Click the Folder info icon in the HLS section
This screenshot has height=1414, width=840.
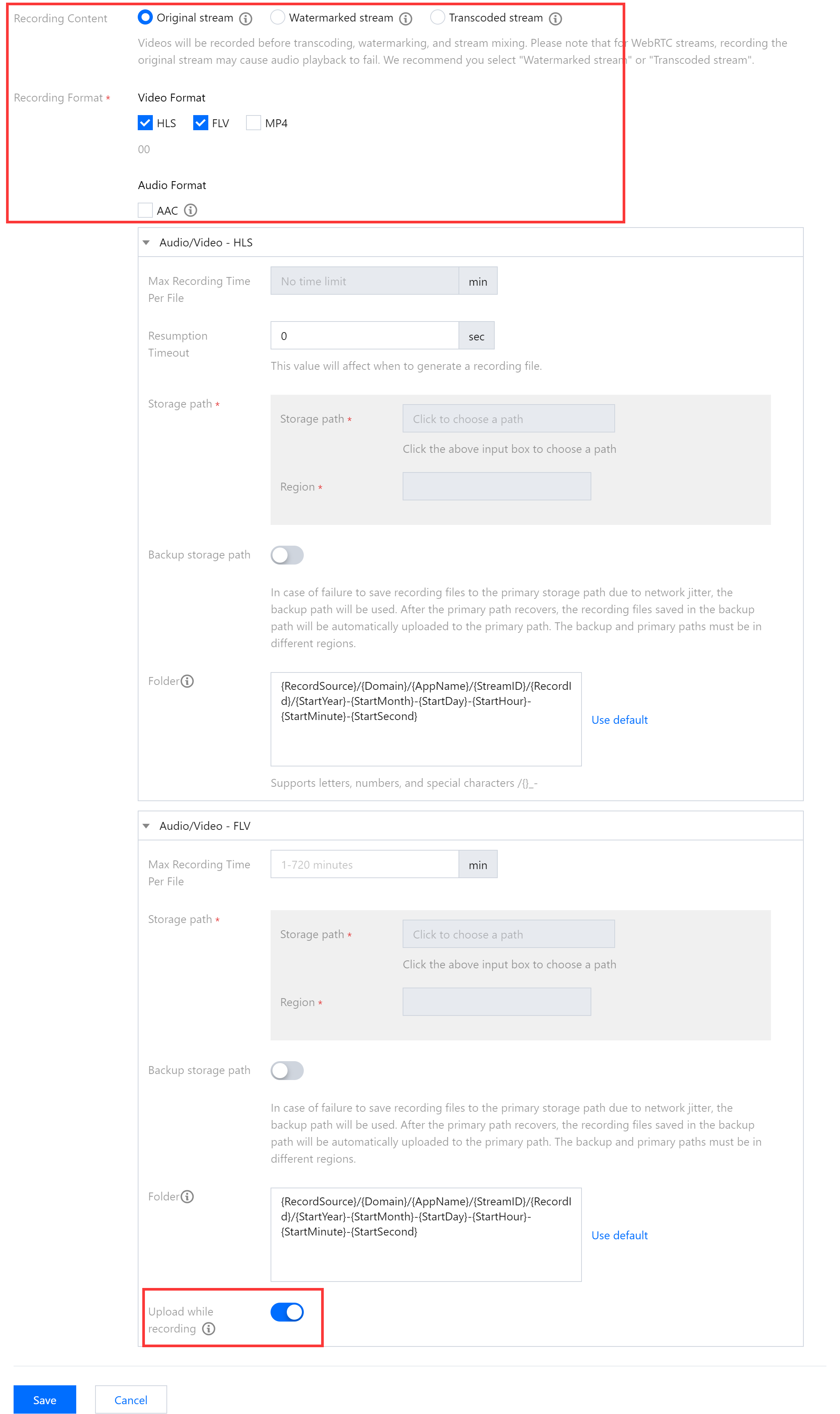[187, 681]
